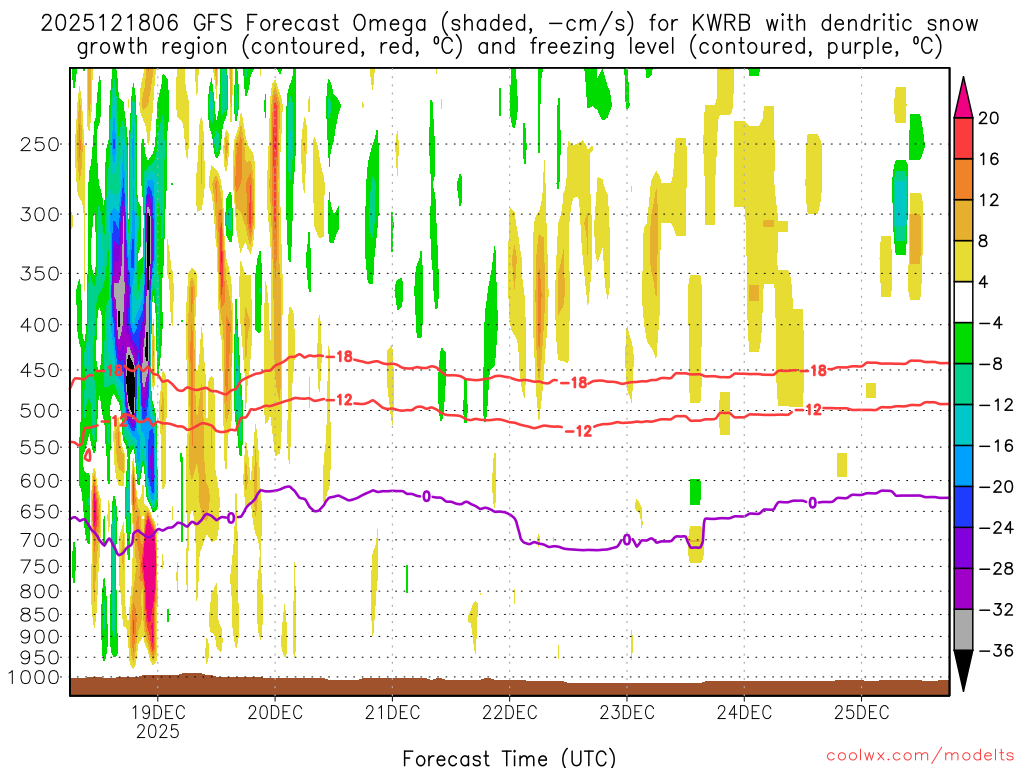Viewport: 1024px width, 768px height.
Task: Click the colorbar value label 20
Action: tap(989, 118)
